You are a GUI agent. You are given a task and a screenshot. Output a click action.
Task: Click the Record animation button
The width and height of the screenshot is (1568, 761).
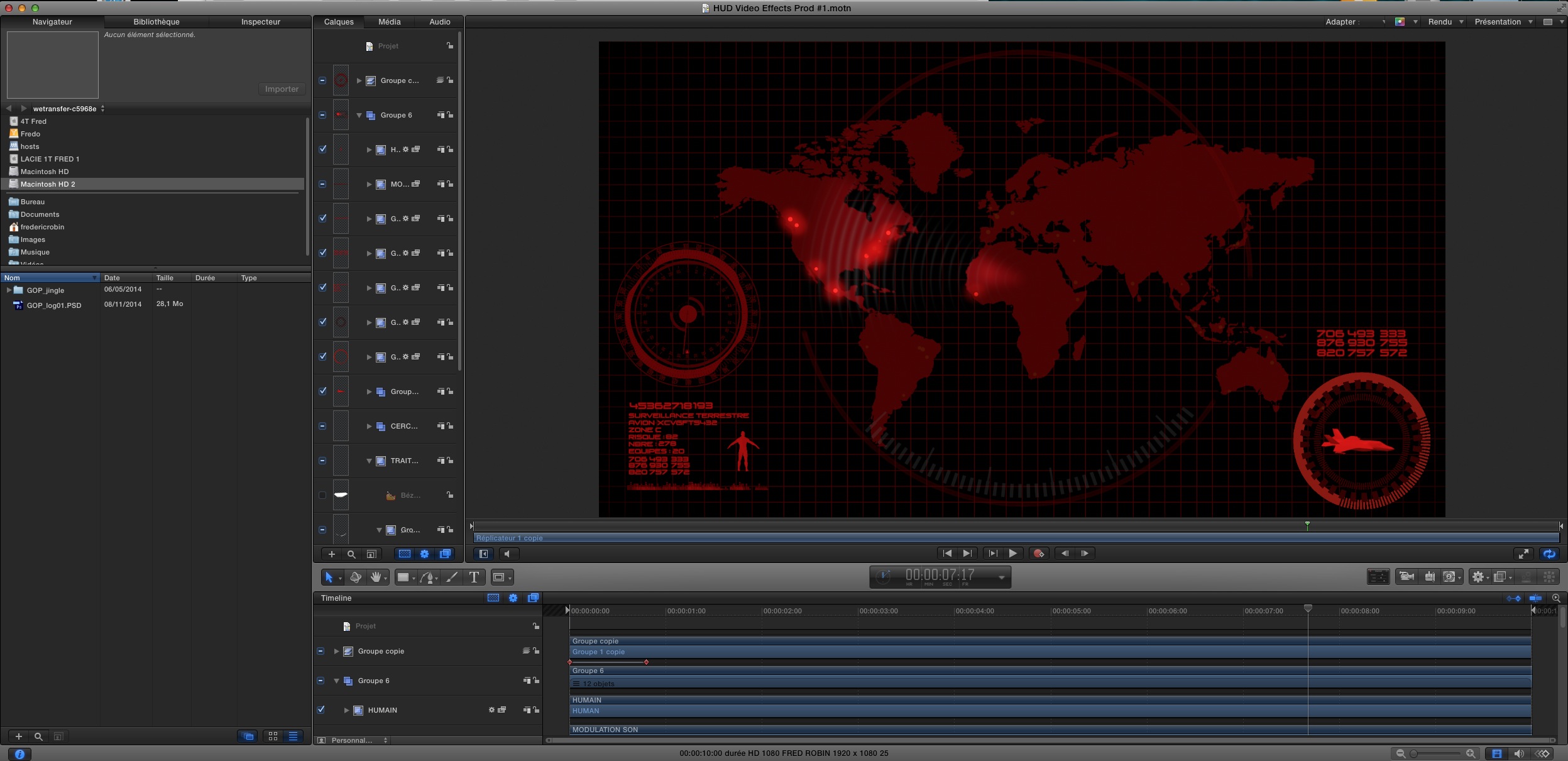click(x=1038, y=554)
